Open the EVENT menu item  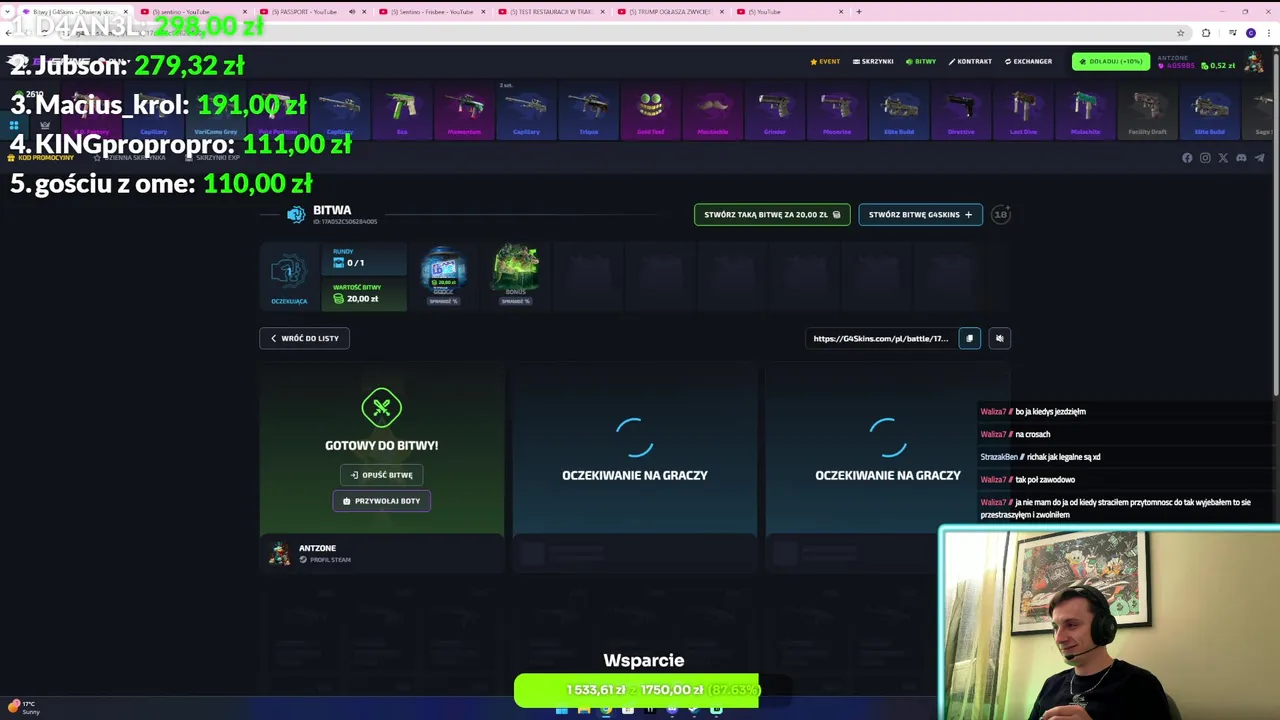[x=825, y=61]
